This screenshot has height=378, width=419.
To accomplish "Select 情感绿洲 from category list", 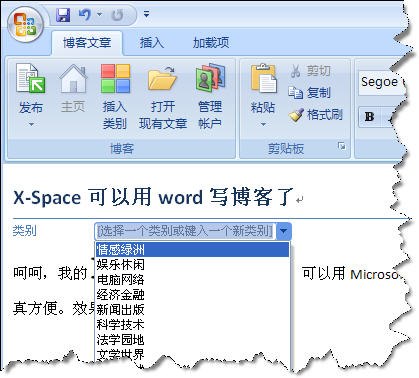I will click(x=192, y=250).
